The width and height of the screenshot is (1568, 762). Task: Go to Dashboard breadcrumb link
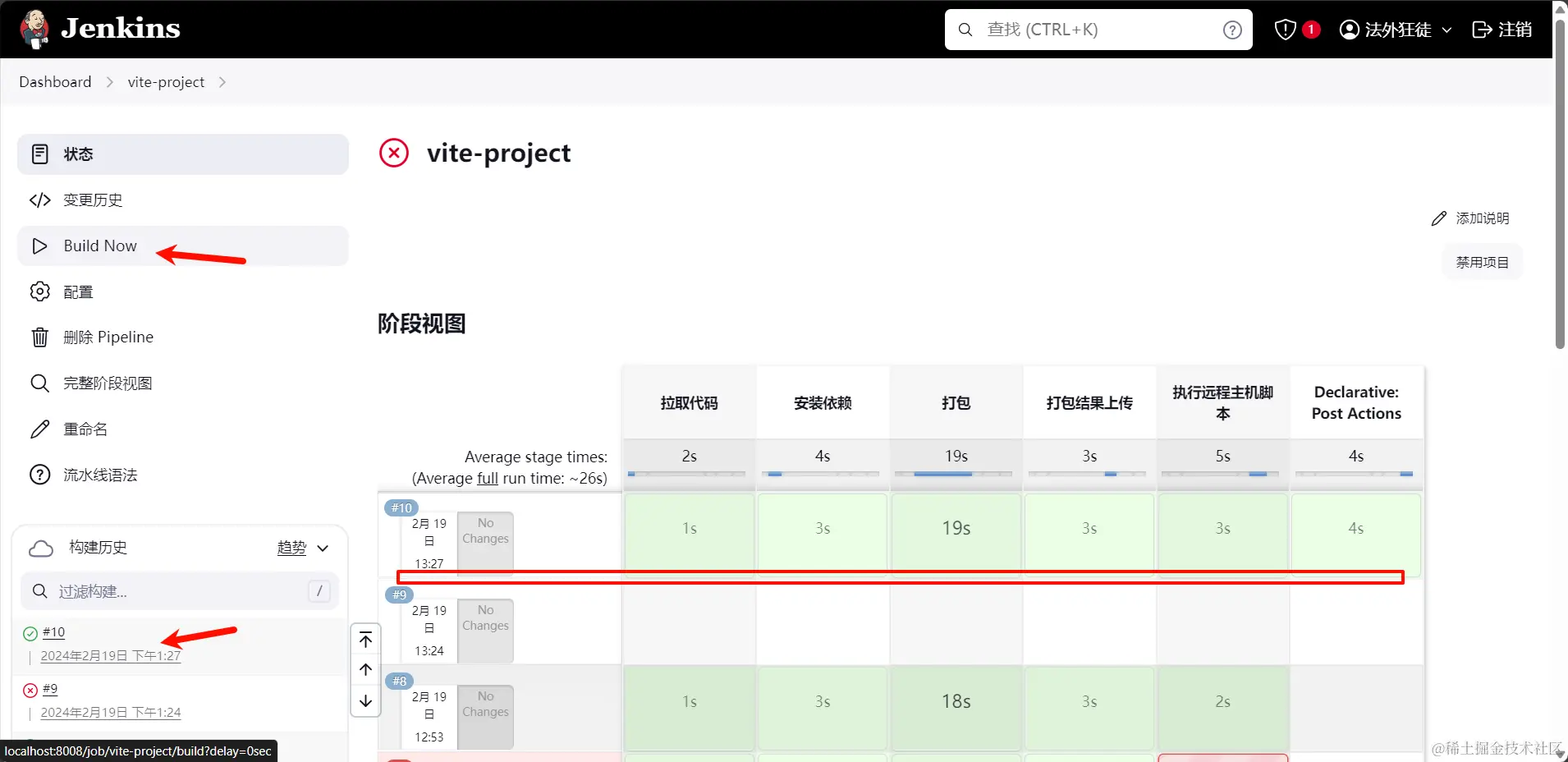(55, 82)
